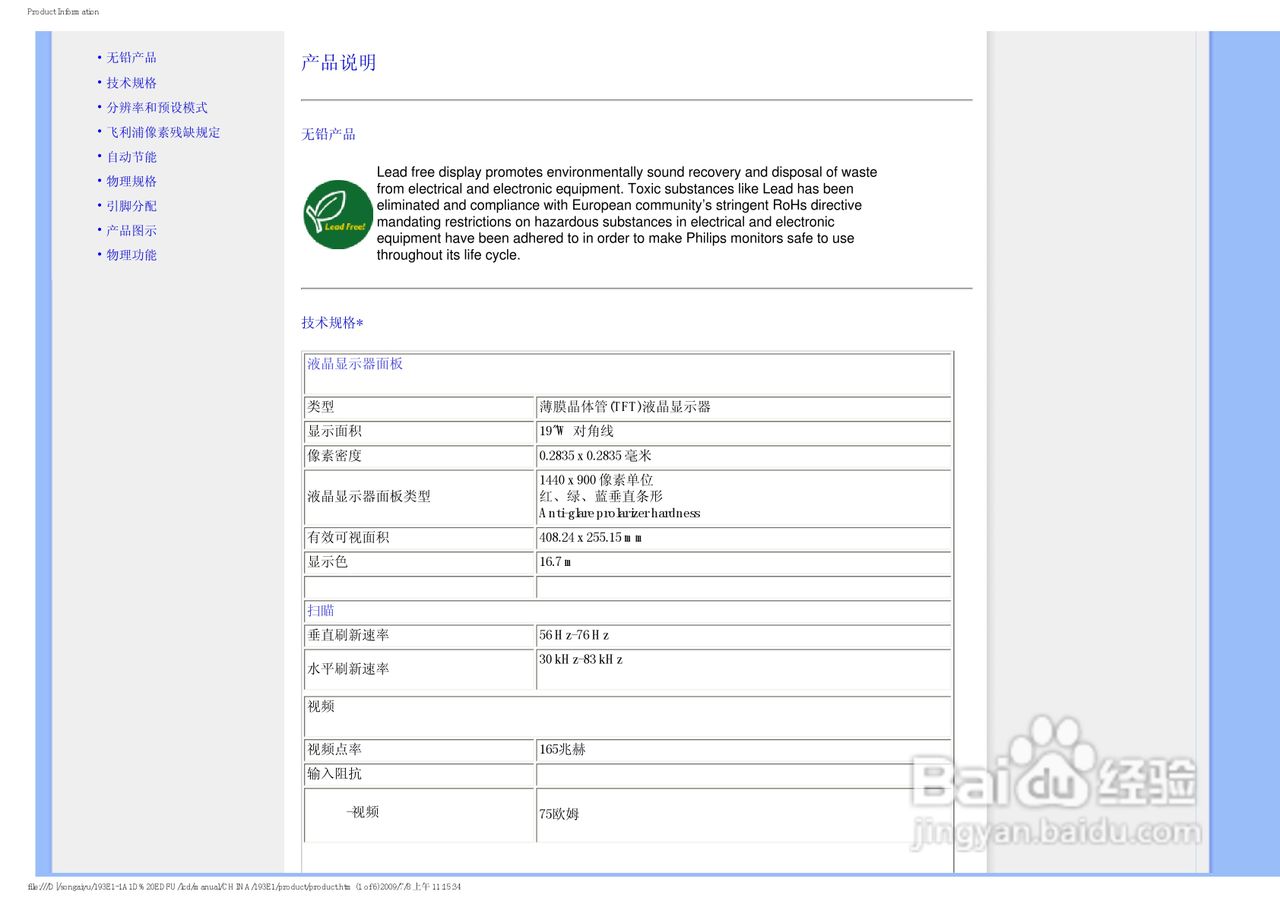Open the 产品图示 sidebar link
1280x904 pixels.
[129, 230]
